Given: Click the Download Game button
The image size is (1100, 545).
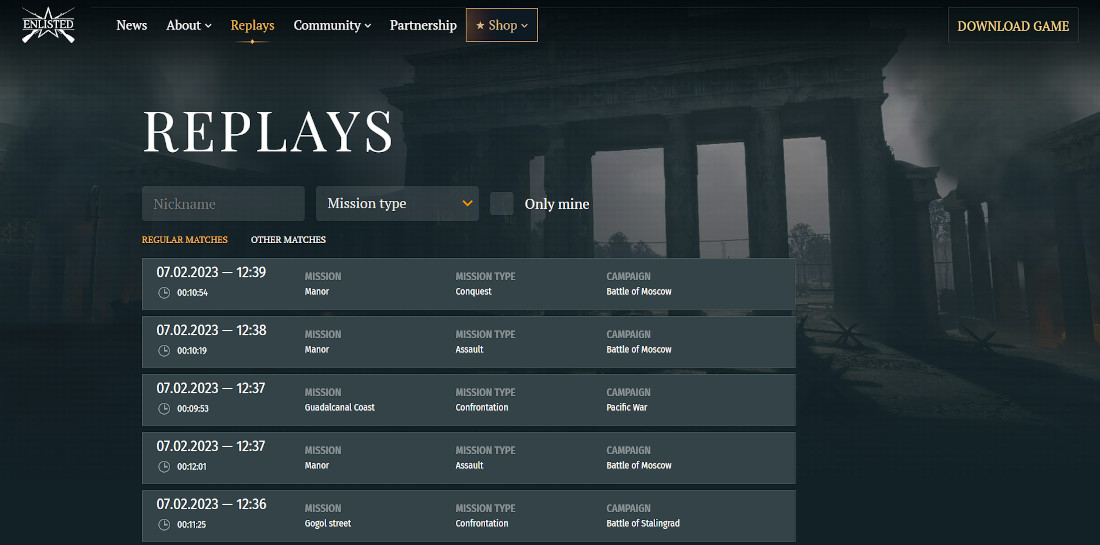Looking at the screenshot, I should tap(1013, 25).
